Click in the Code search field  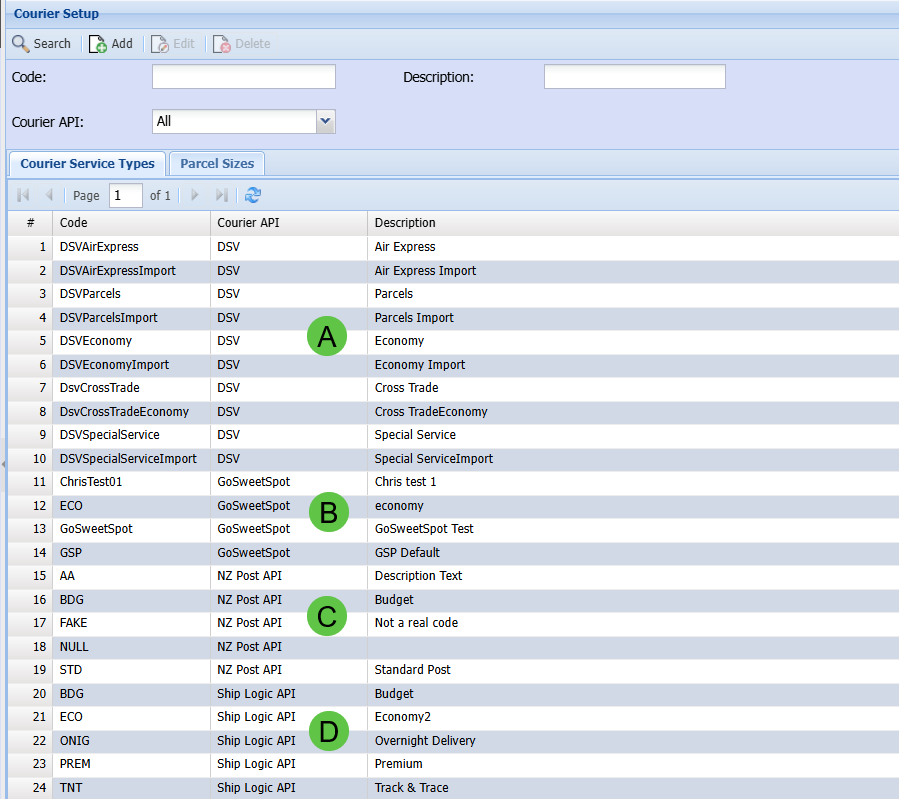[x=243, y=77]
